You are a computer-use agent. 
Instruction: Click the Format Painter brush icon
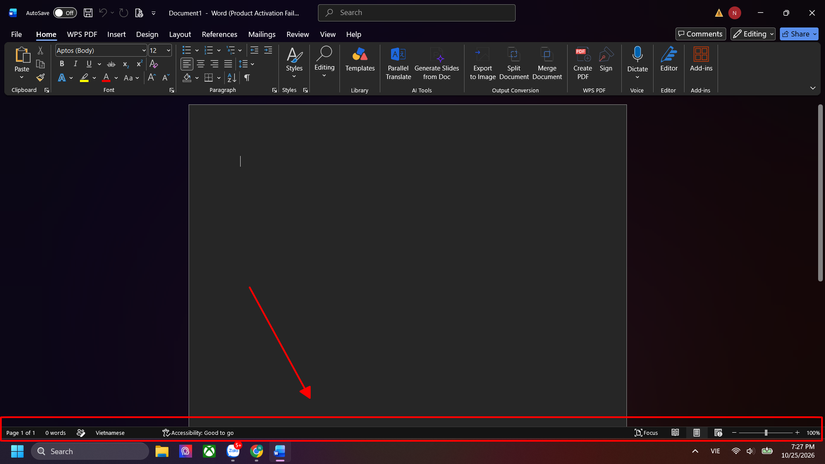[x=40, y=77]
